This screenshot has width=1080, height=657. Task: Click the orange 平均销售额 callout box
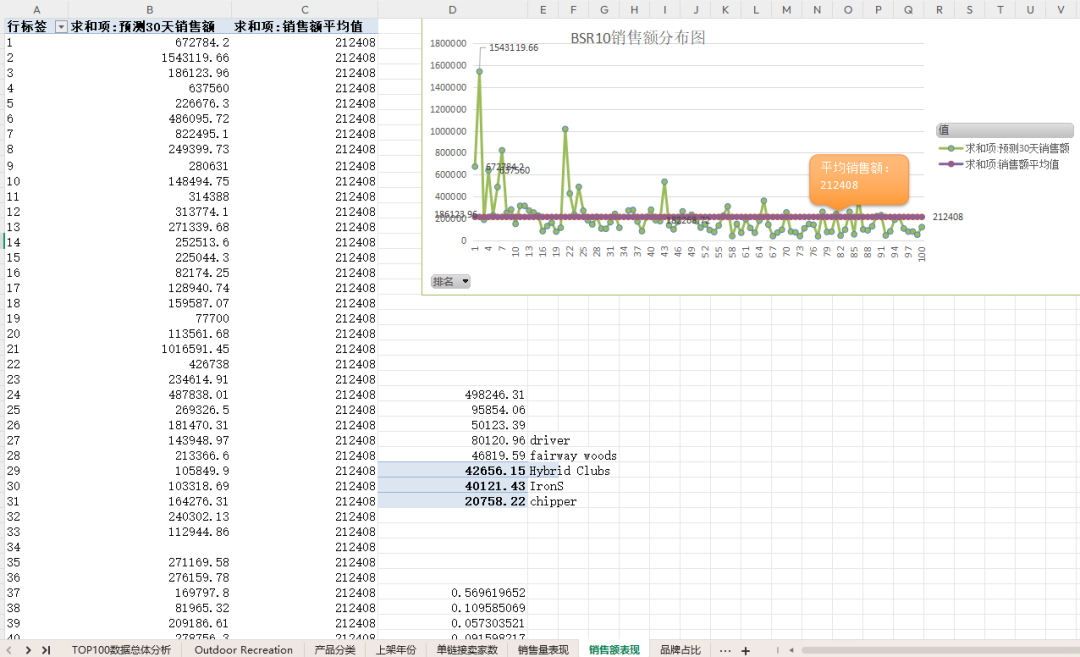tap(859, 179)
